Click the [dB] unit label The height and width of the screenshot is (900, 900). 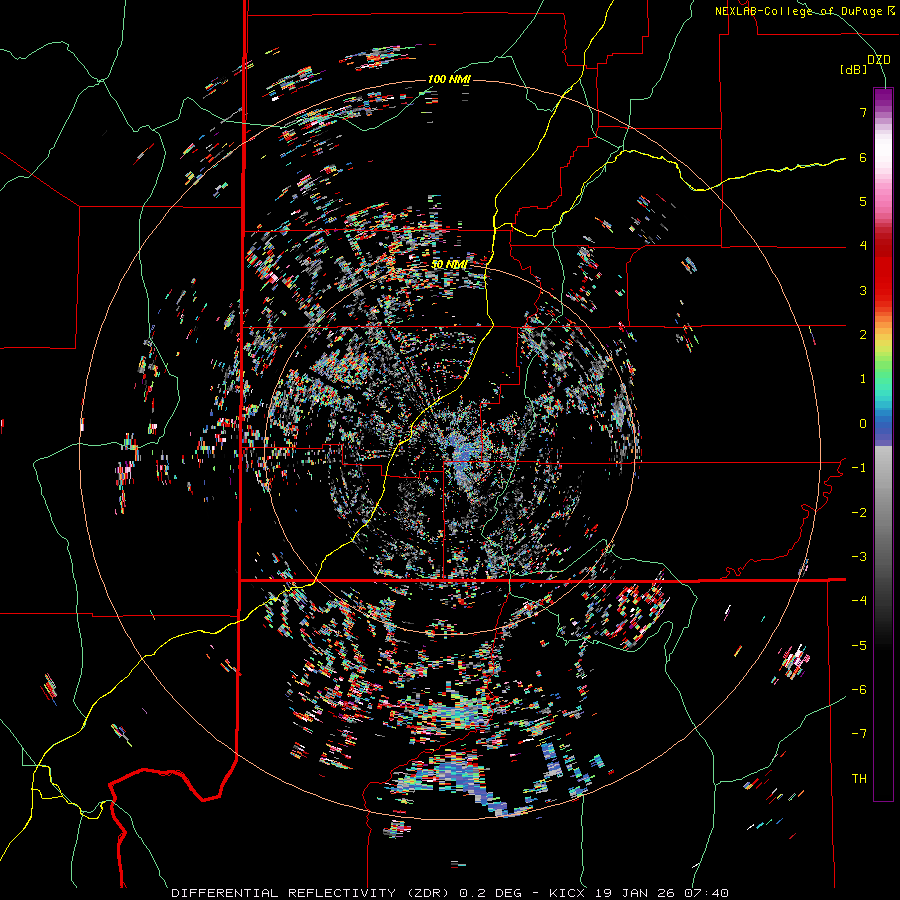pyautogui.click(x=854, y=70)
